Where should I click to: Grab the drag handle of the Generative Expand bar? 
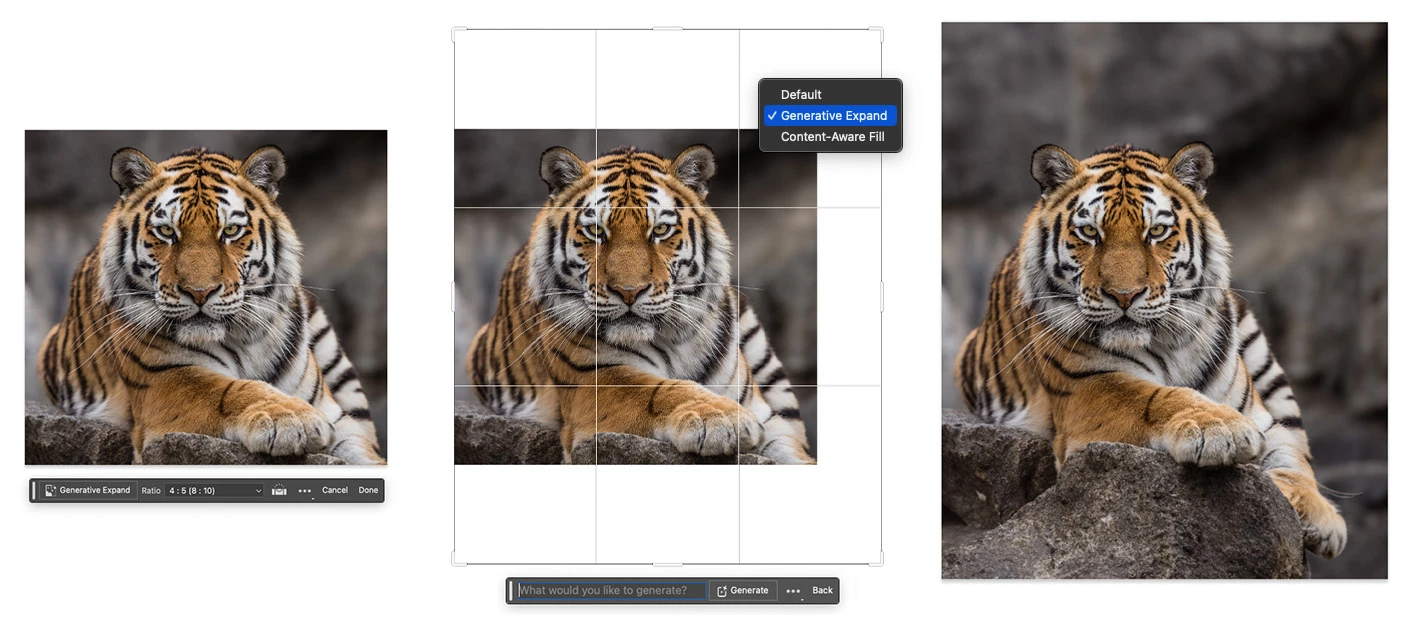(x=34, y=490)
